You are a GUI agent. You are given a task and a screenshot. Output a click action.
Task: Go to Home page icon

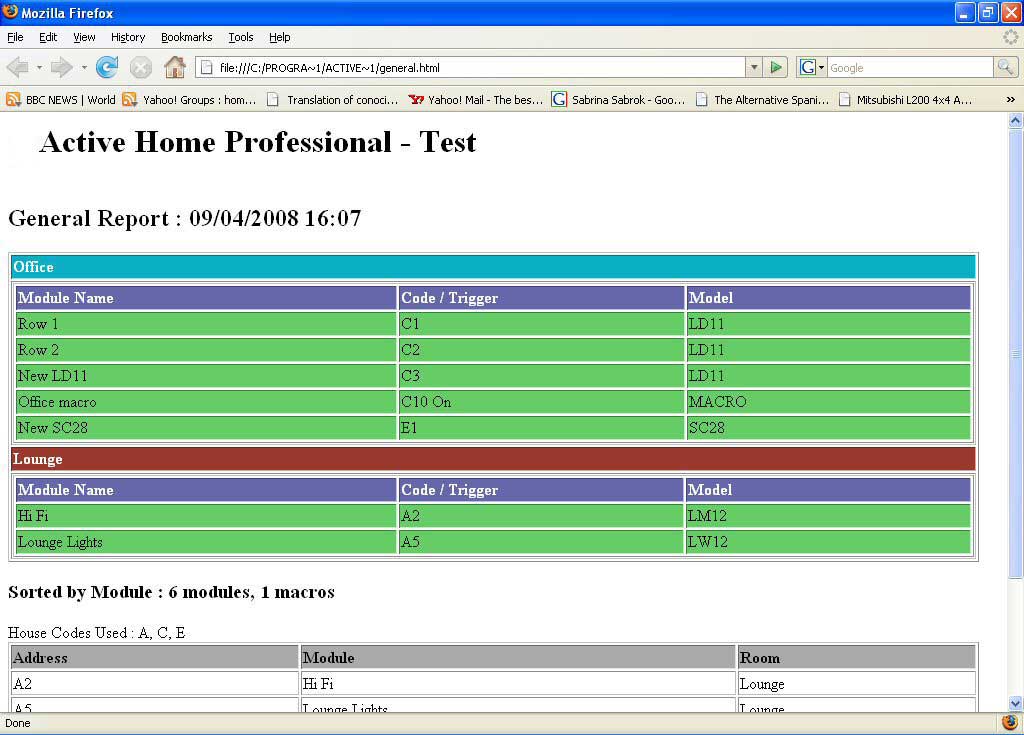[x=175, y=68]
